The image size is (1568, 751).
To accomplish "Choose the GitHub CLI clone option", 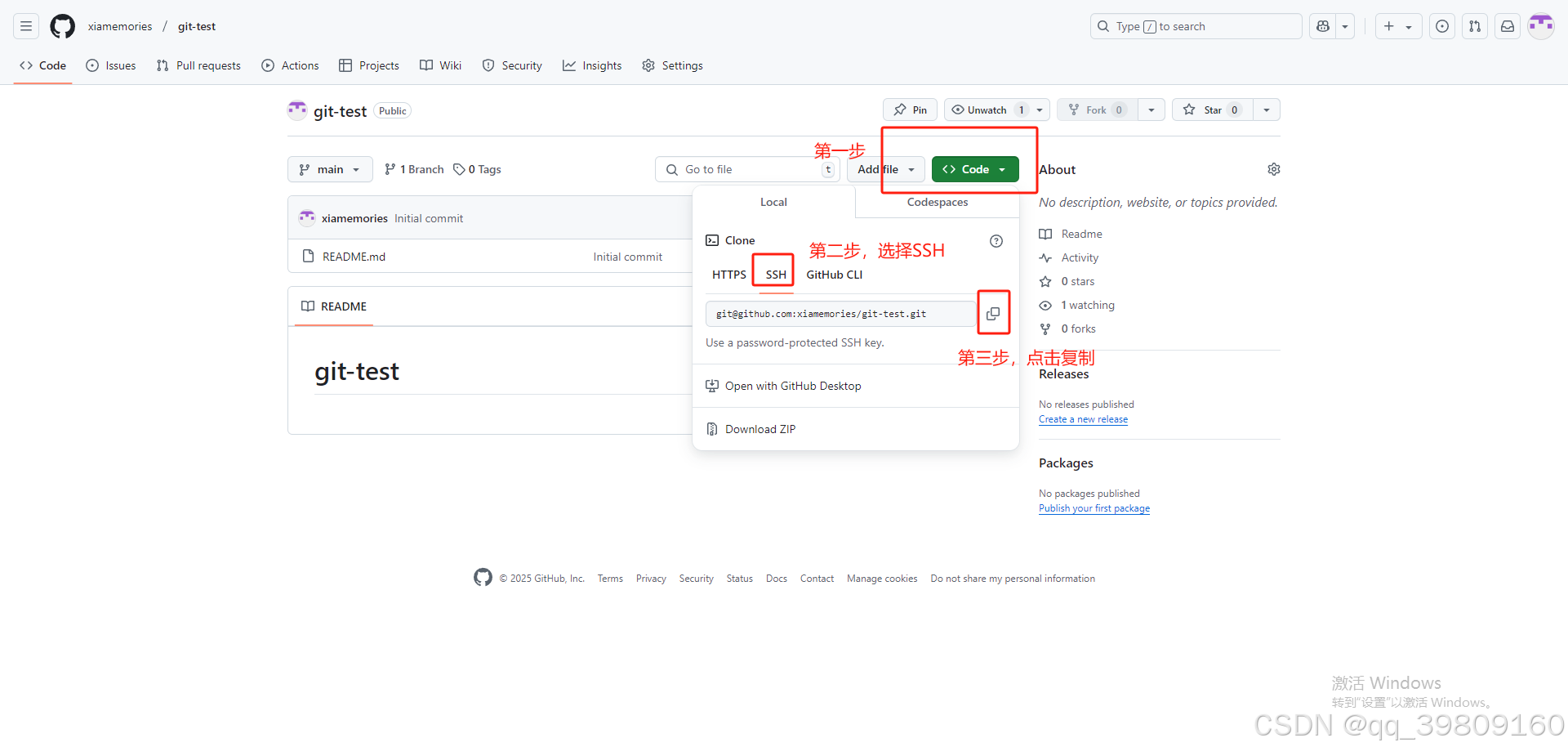I will pyautogui.click(x=835, y=275).
